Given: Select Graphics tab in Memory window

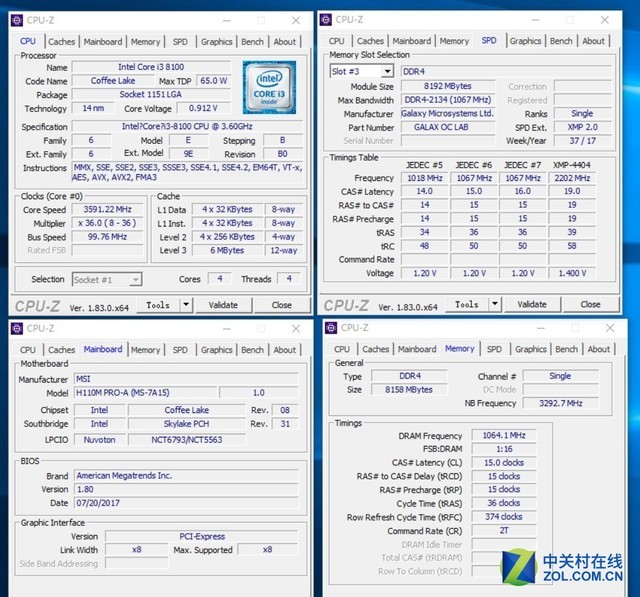Looking at the screenshot, I should 531,349.
